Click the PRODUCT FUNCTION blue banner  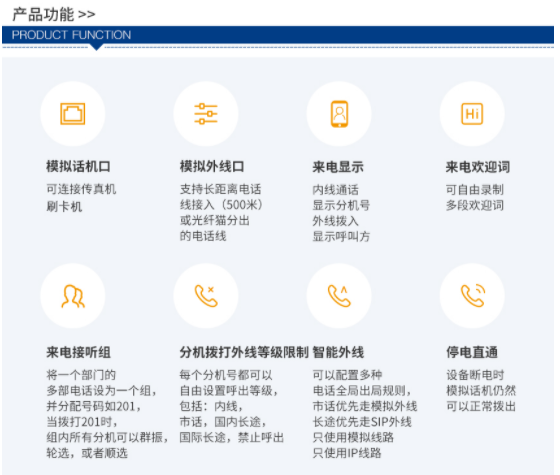pos(278,35)
